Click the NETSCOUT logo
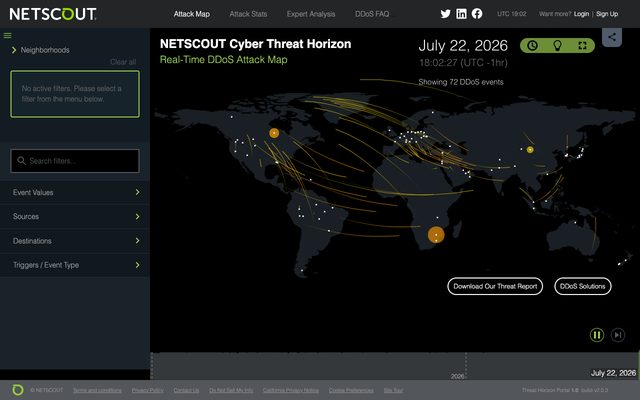Image resolution: width=640 pixels, height=400 pixels. (x=53, y=14)
